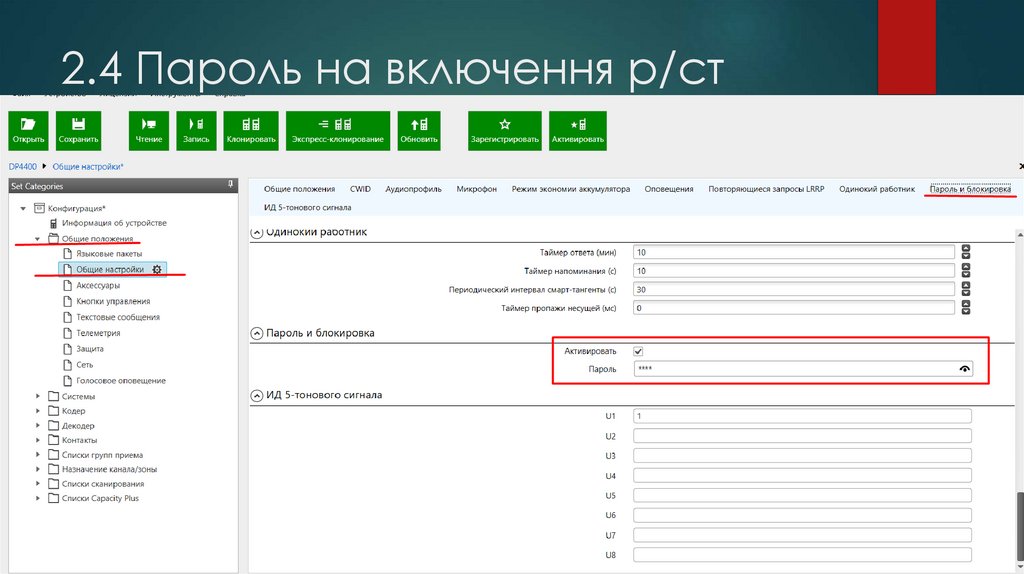Launch Экспресс-клонирование from the toolbar
This screenshot has width=1024, height=574.
pyautogui.click(x=338, y=131)
